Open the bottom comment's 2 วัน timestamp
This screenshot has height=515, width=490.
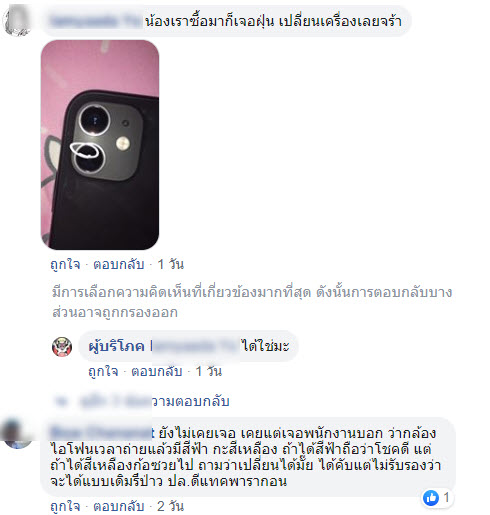click(170, 506)
